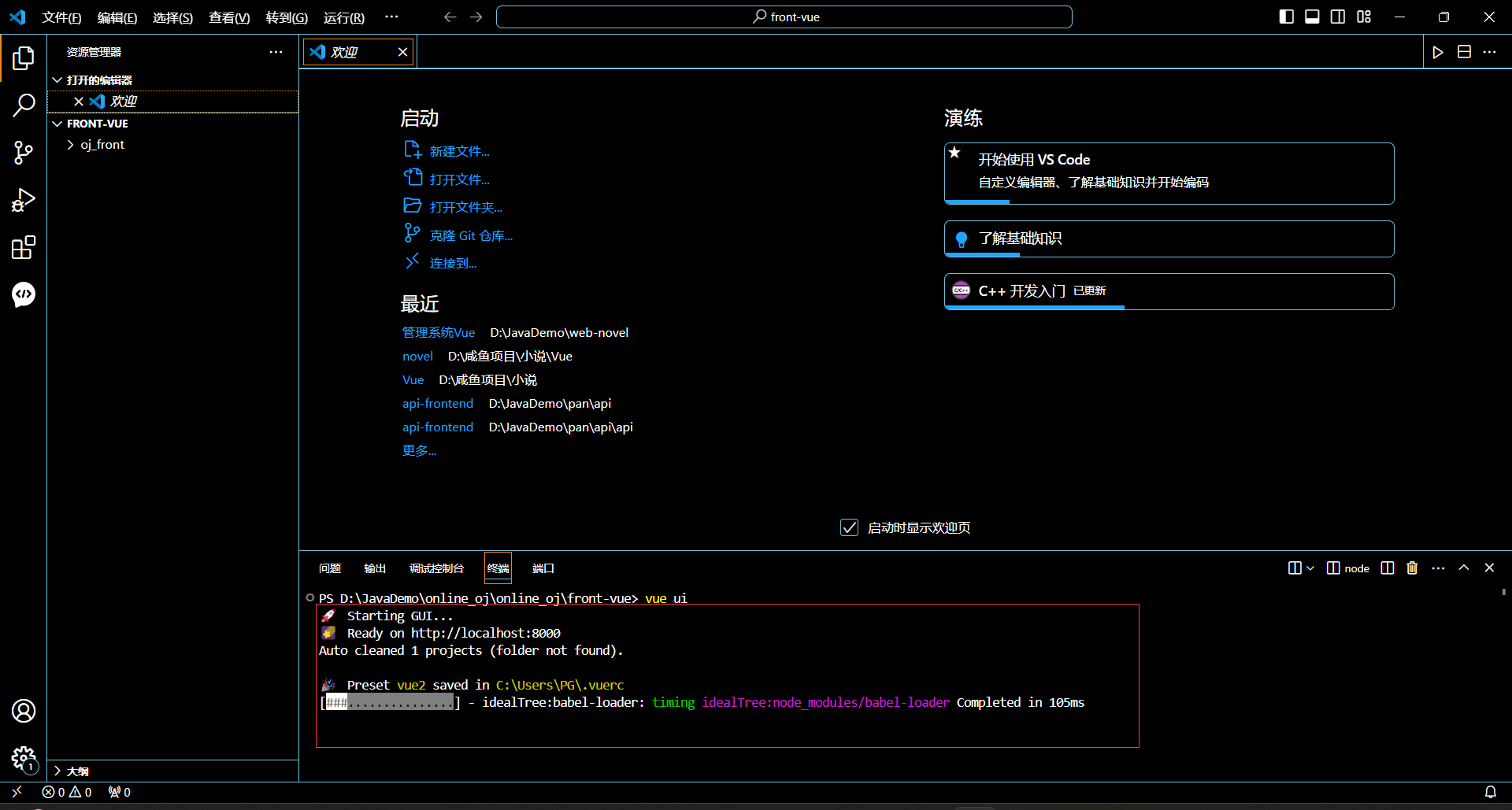Open the 运行(R) menu
This screenshot has height=810, width=1512.
[344, 17]
